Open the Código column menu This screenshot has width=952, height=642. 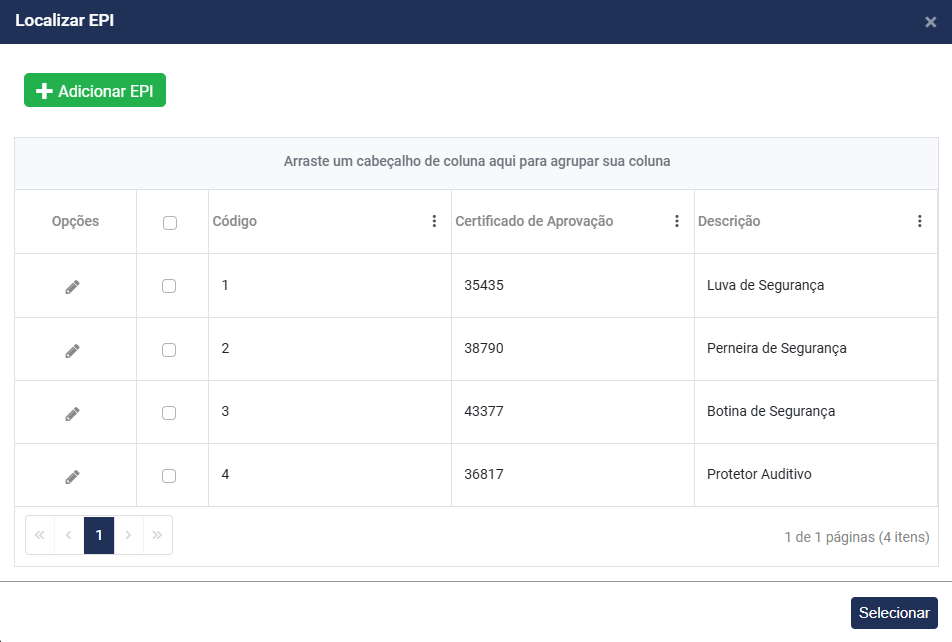[x=434, y=221]
